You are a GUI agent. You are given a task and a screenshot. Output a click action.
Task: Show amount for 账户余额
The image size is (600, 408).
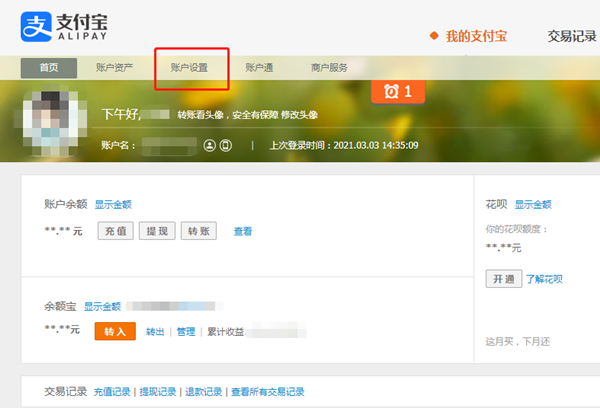click(113, 204)
